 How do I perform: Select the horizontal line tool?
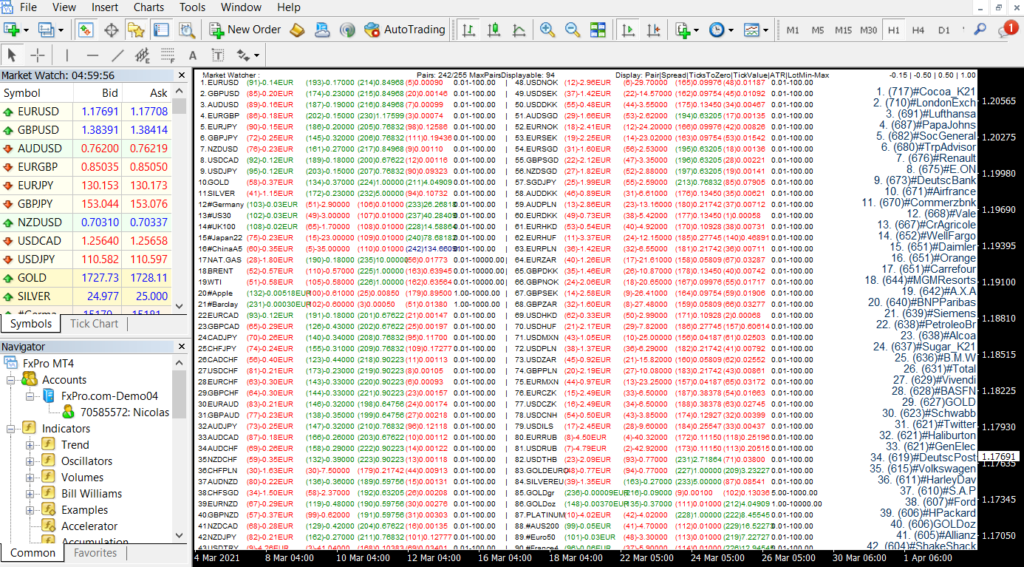[92, 55]
